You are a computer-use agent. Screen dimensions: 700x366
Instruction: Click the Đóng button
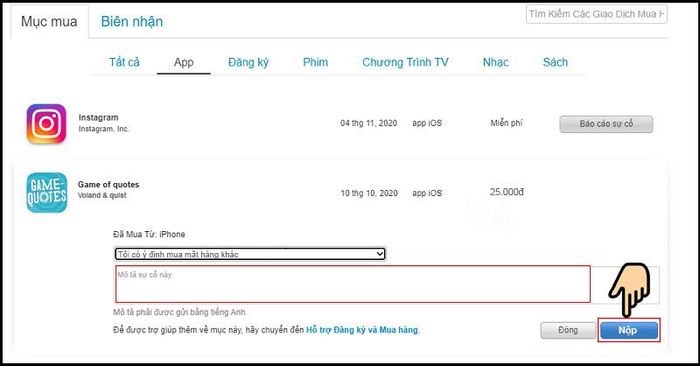[x=568, y=330]
